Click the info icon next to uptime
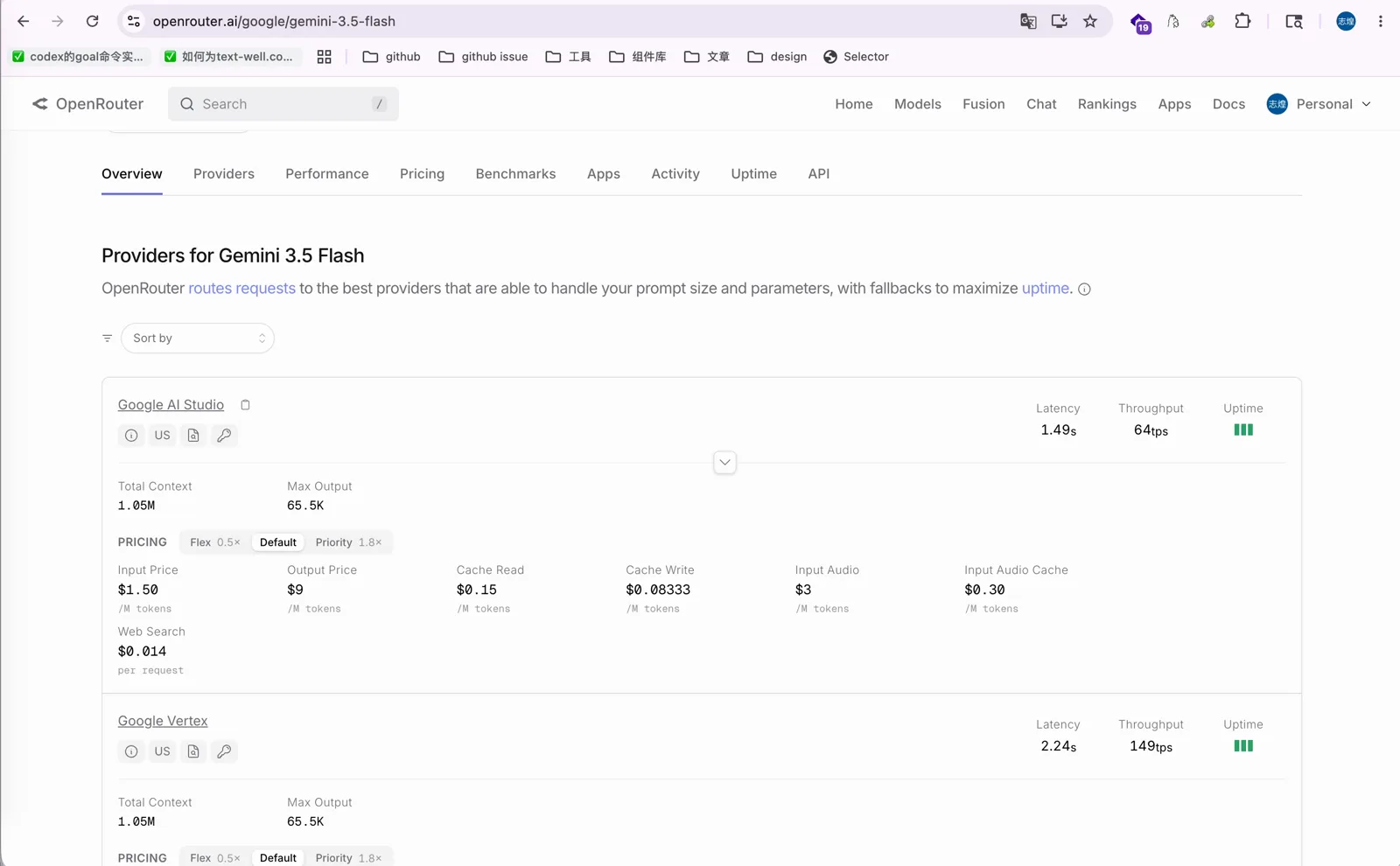The width and height of the screenshot is (1400, 866). [x=1084, y=290]
